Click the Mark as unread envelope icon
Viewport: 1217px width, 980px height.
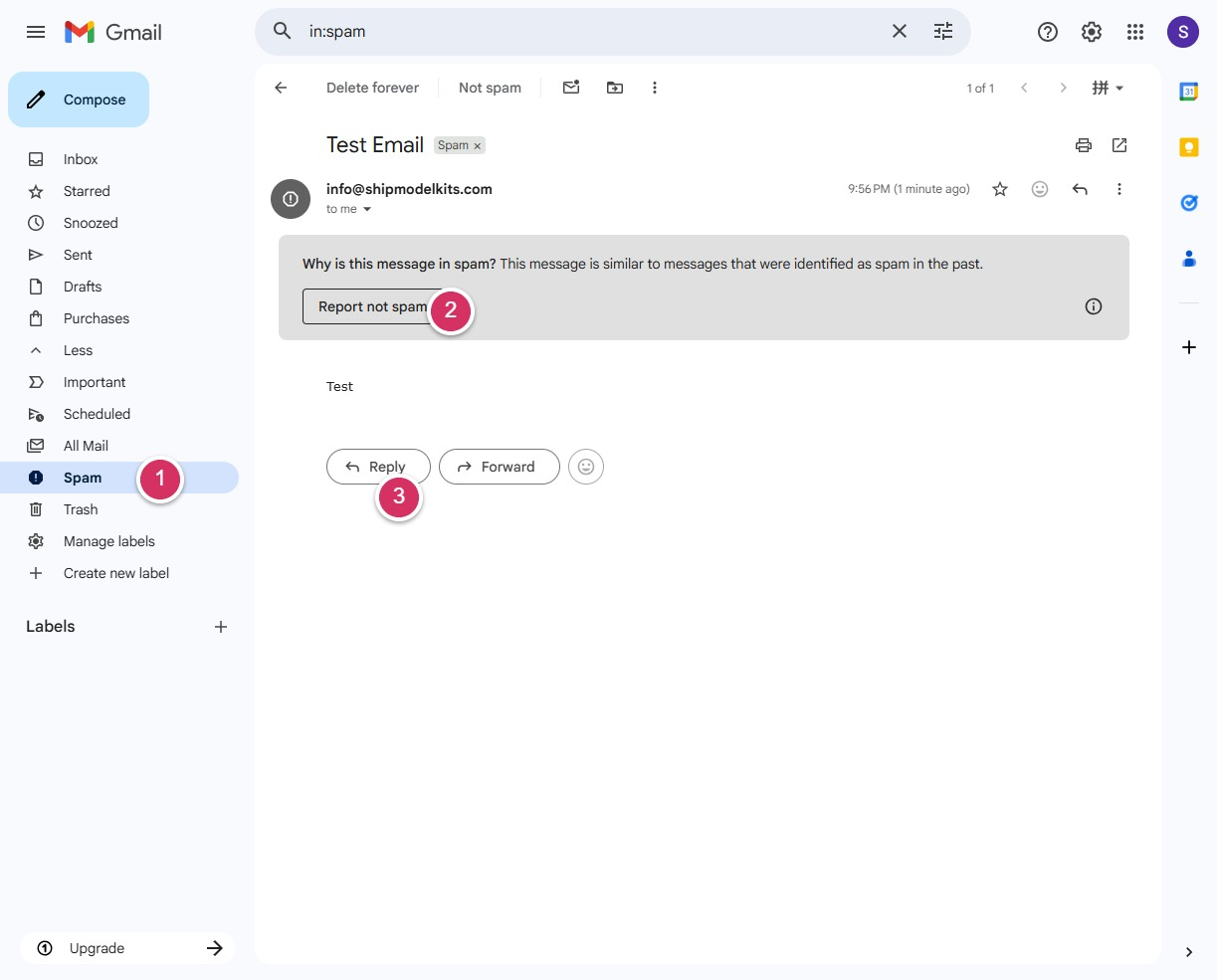click(x=571, y=88)
